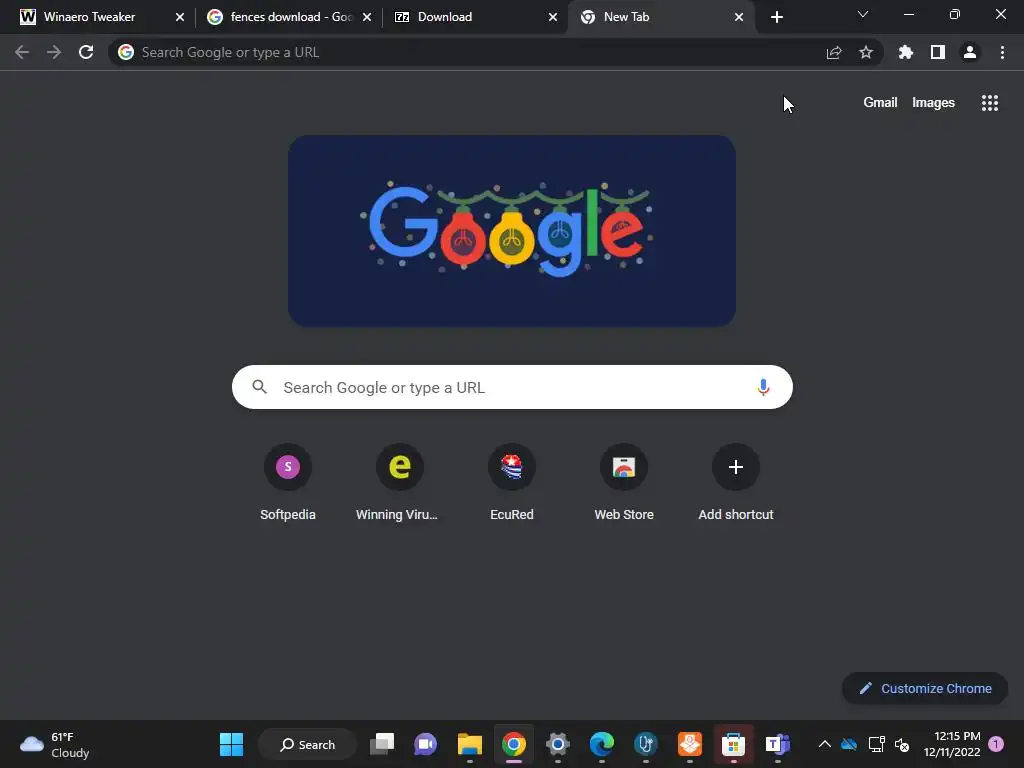Go back using the browser back arrow

pyautogui.click(x=22, y=52)
